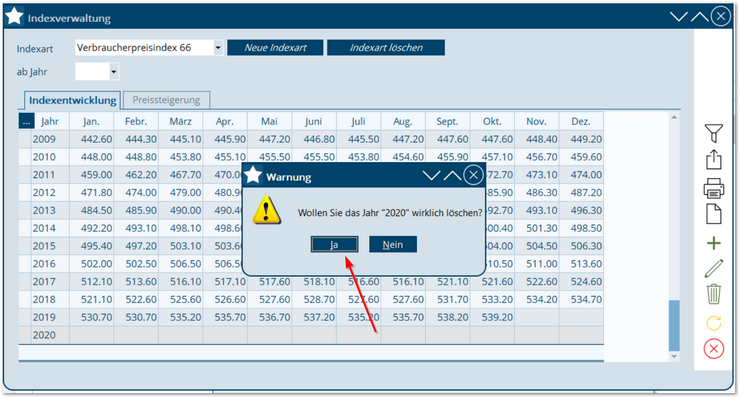This screenshot has width=740, height=398.
Task: Click the blank document icon
Action: (714, 214)
